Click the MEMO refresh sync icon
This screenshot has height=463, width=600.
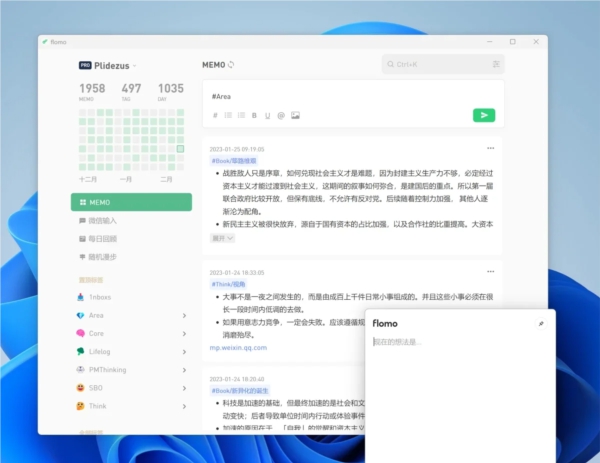tap(231, 65)
